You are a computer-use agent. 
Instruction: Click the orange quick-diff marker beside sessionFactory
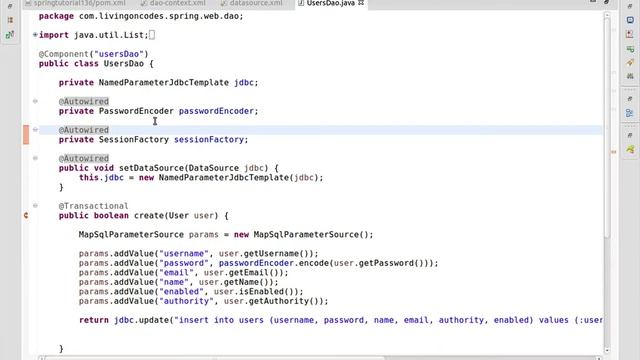(26, 135)
